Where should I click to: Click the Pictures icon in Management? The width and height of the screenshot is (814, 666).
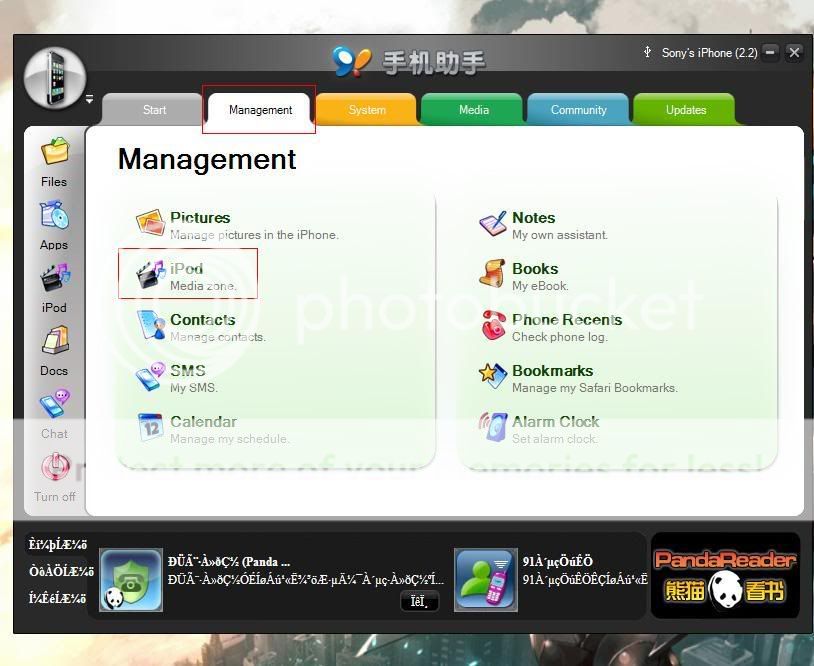pos(151,223)
